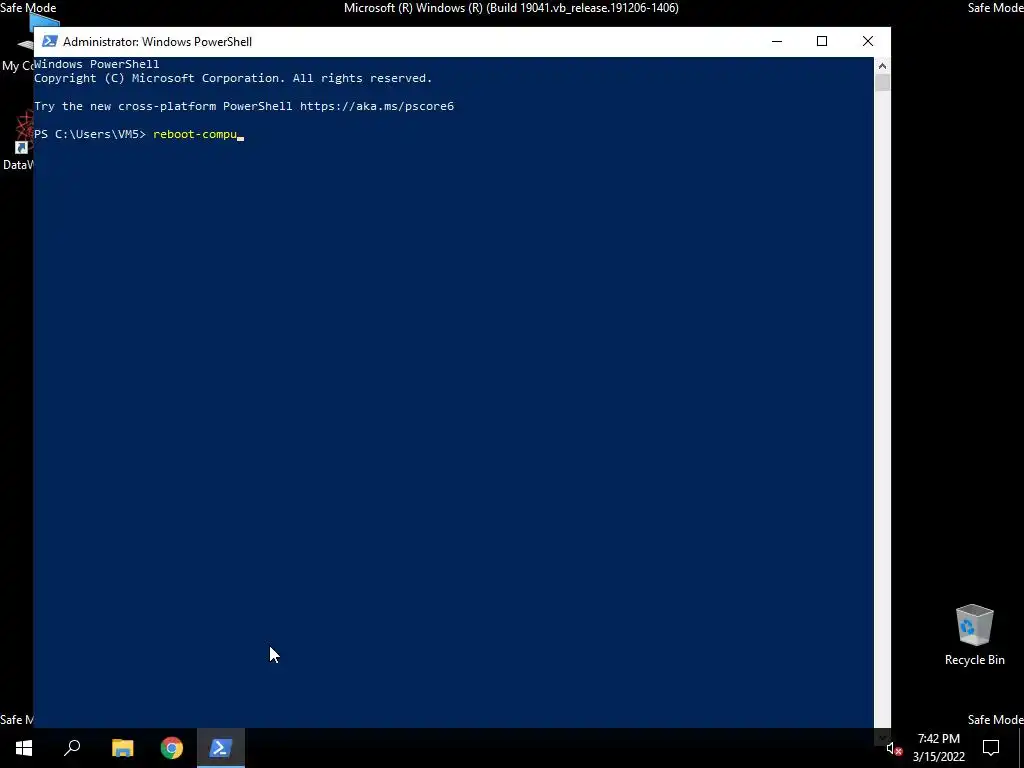Minimize the PowerShell window
The height and width of the screenshot is (768, 1024).
pos(776,41)
